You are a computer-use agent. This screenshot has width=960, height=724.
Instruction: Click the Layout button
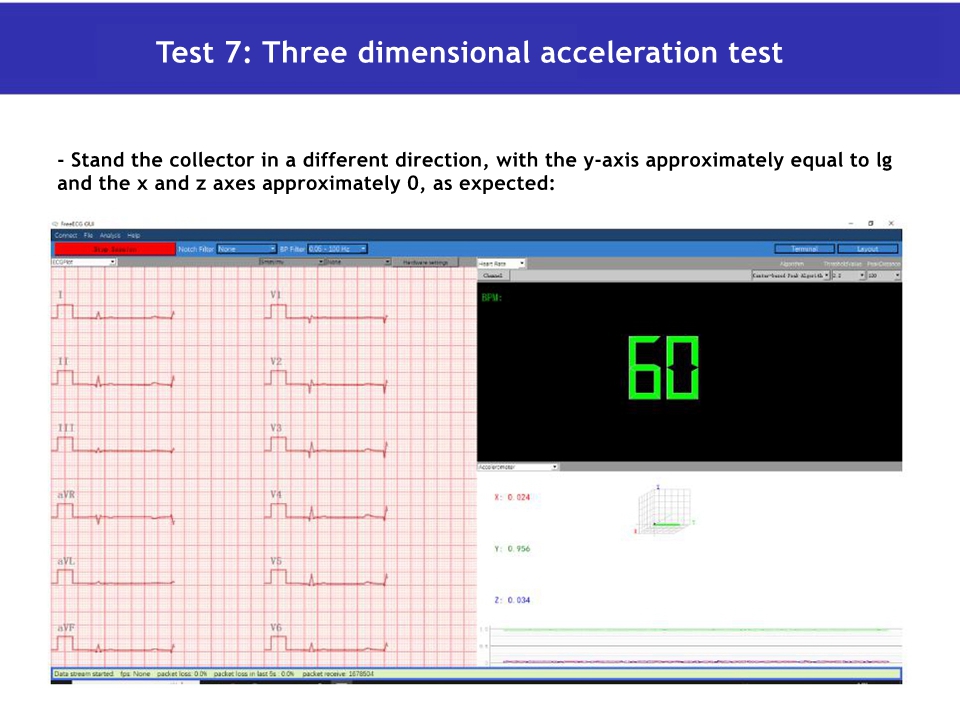867,249
